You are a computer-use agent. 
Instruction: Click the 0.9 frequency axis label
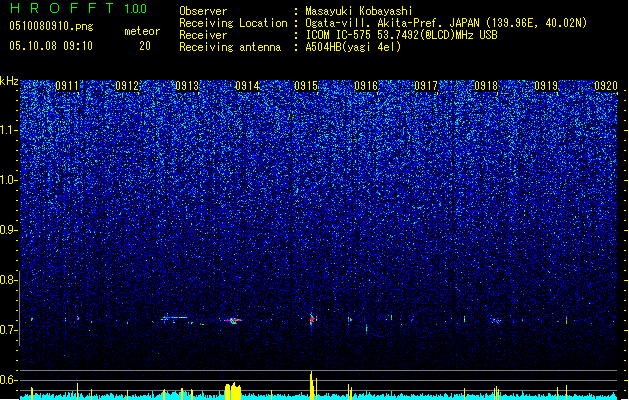point(8,230)
